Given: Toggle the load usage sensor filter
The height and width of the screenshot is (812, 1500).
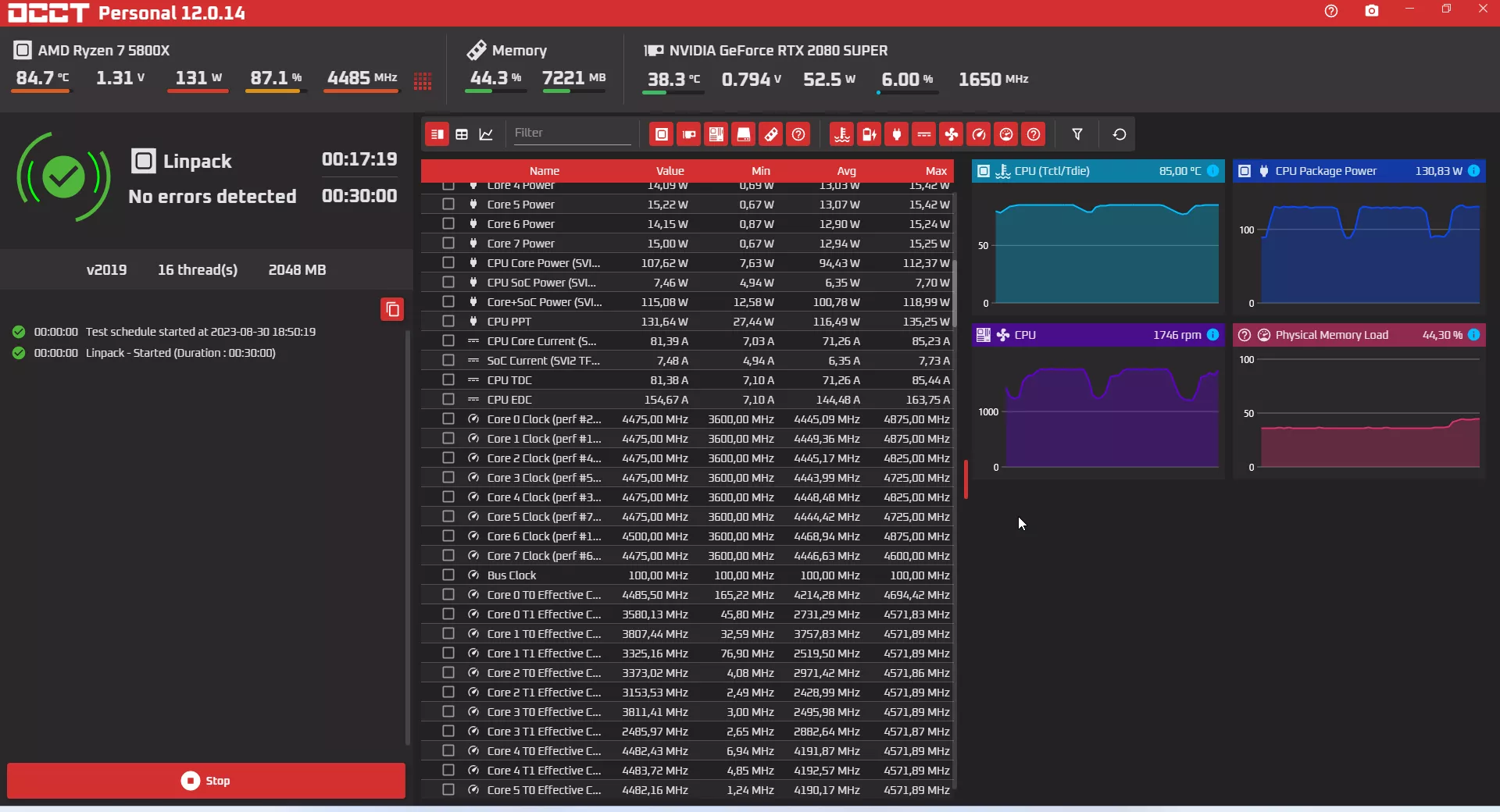Looking at the screenshot, I should coord(1006,134).
